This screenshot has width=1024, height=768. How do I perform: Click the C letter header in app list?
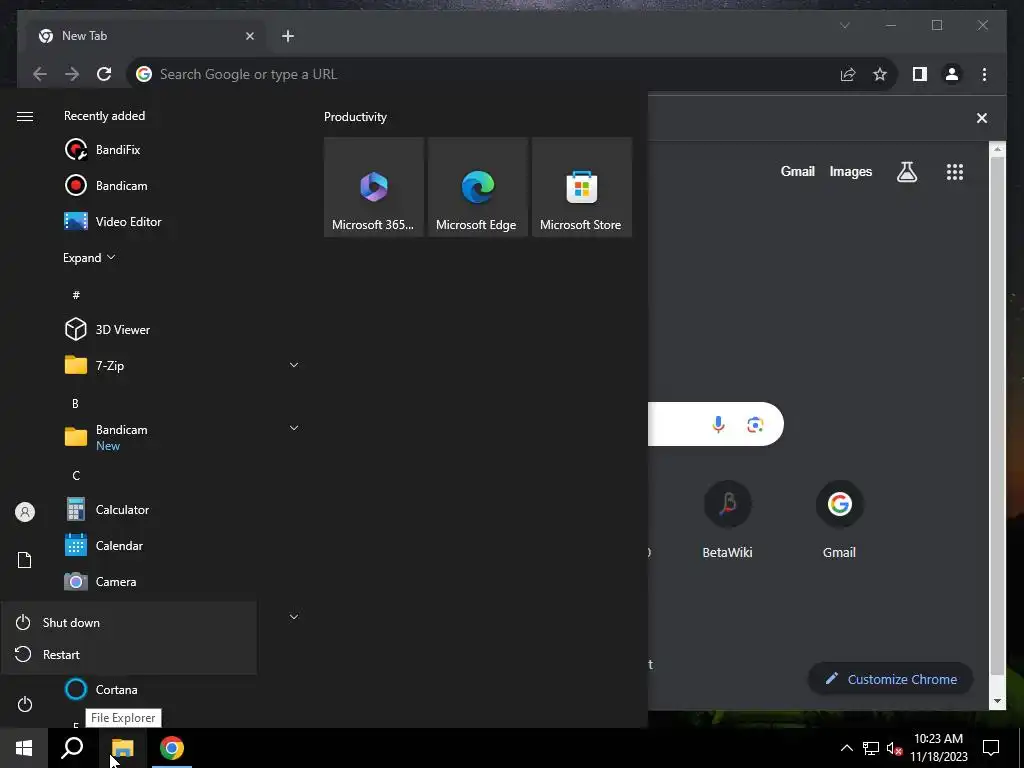(76, 475)
